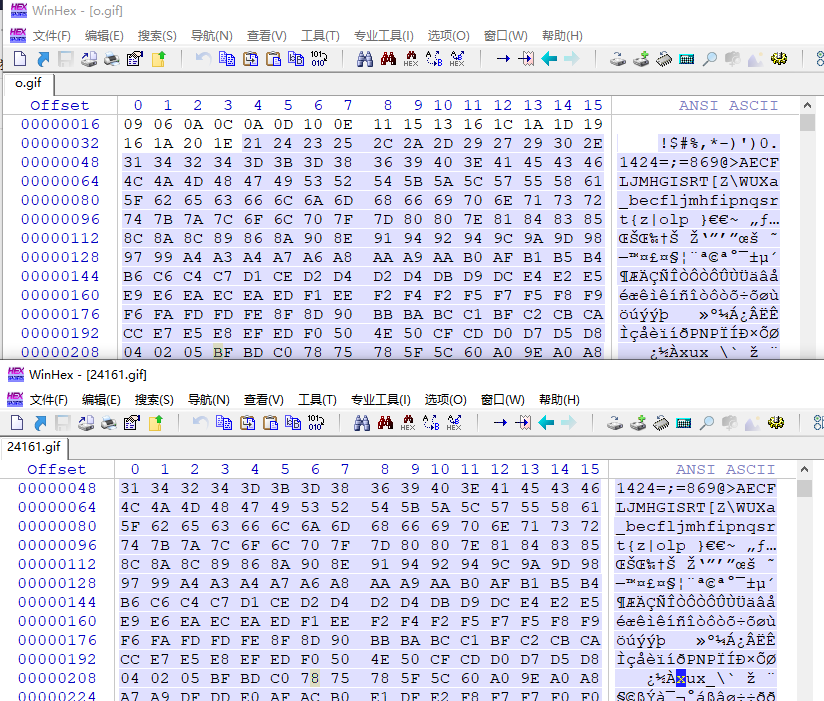Open 文件(F) menu in top window
824x701 pixels.
(52, 36)
